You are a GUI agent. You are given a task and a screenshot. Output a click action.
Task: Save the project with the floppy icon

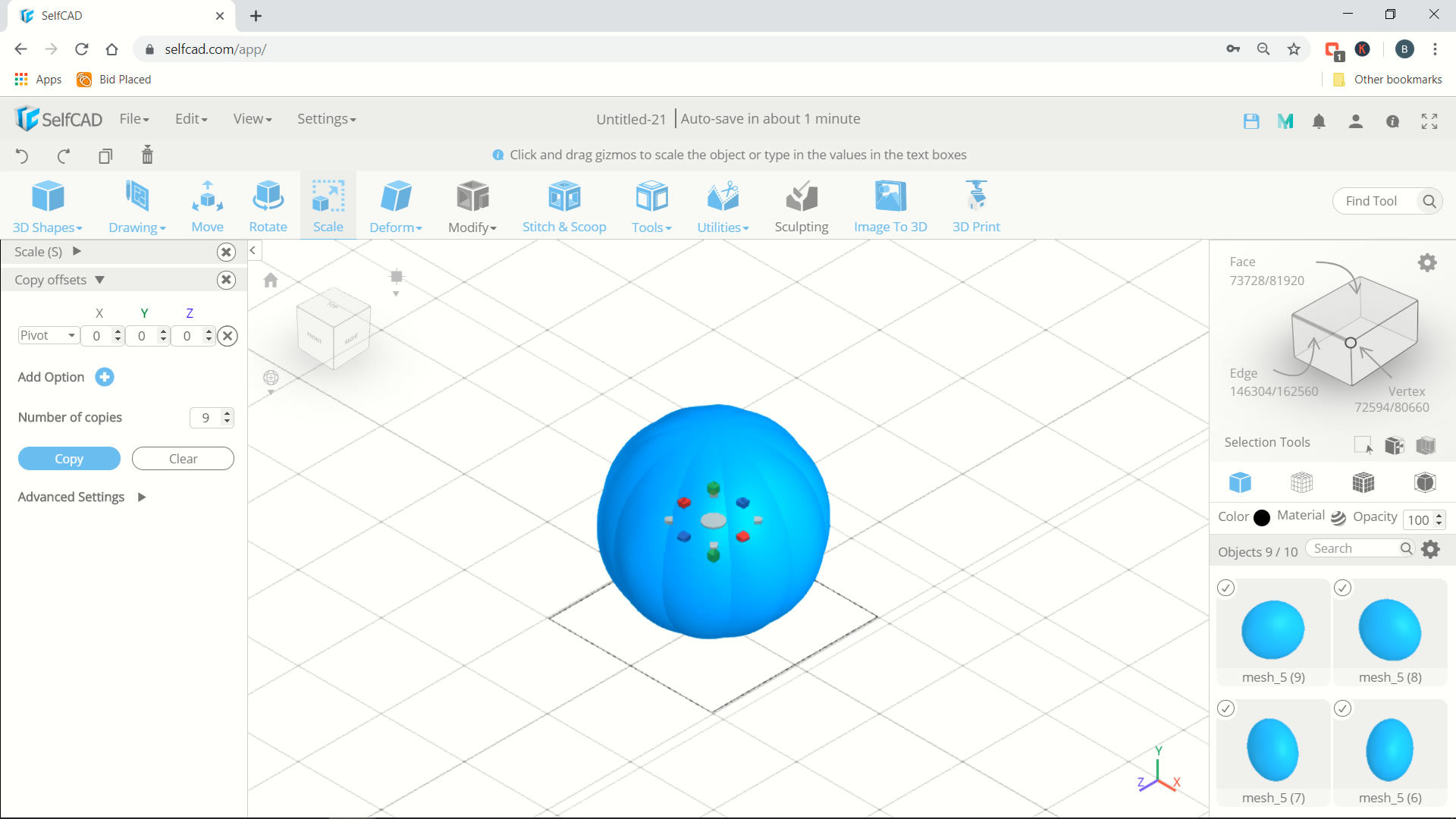[x=1251, y=121]
